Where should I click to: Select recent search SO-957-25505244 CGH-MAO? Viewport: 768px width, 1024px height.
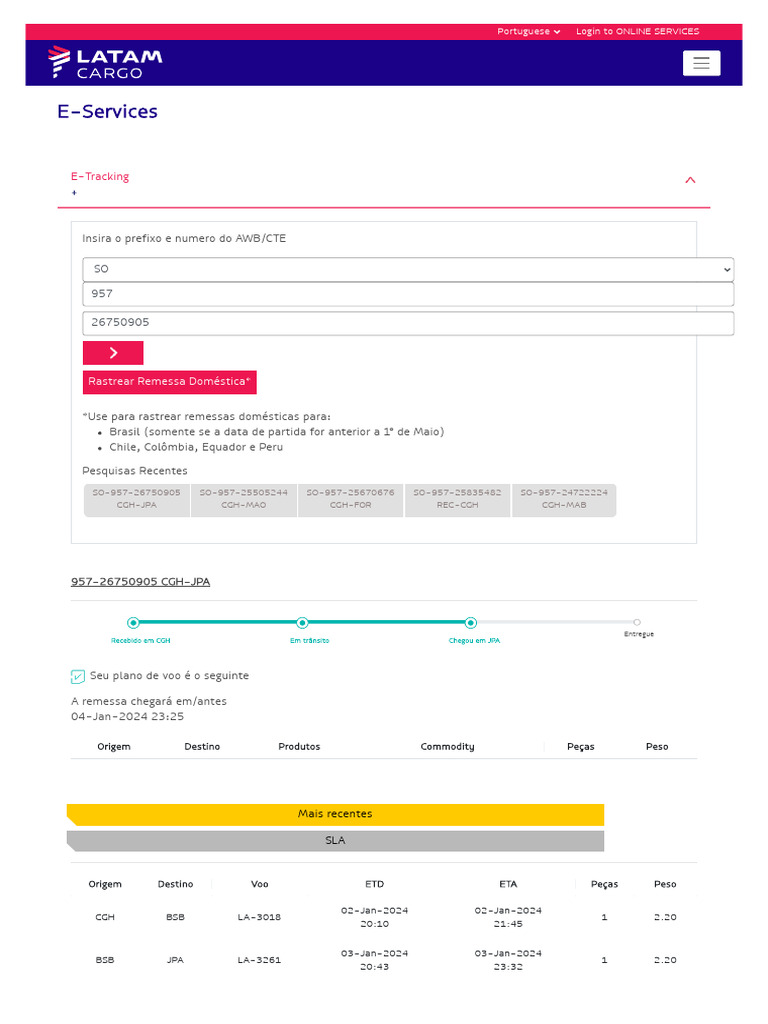click(244, 499)
